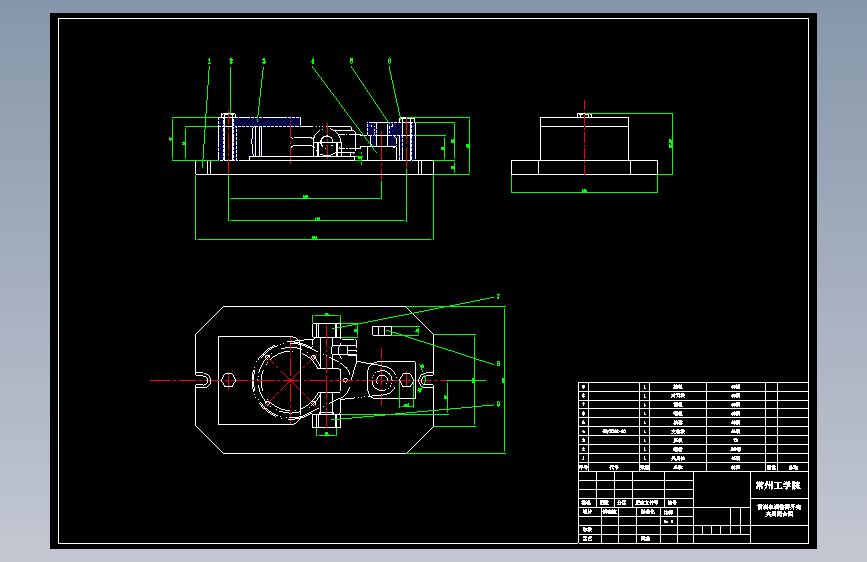The height and width of the screenshot is (562, 867).
Task: Click the code cell in parts list row 4
Action: [x=614, y=431]
